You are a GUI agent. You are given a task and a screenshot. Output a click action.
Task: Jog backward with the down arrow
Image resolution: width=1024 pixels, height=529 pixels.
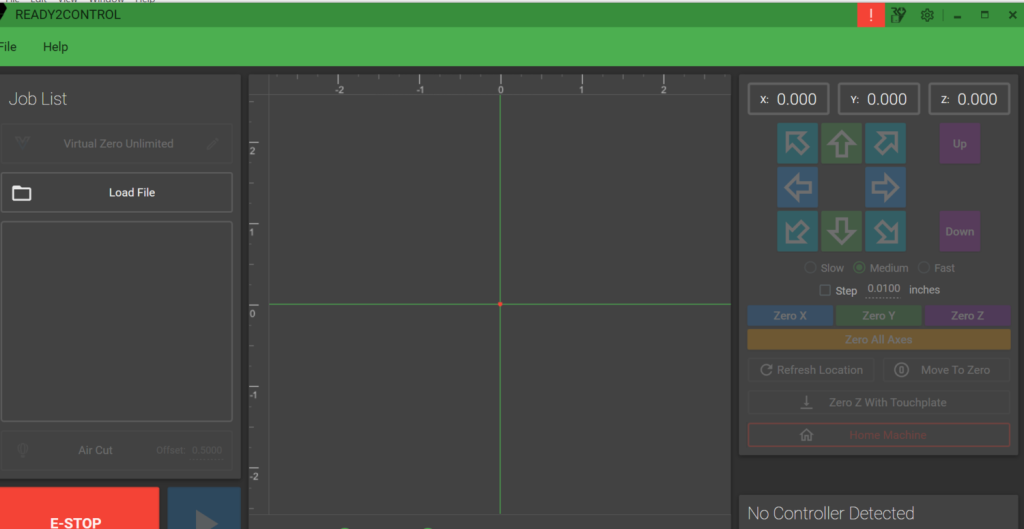841,231
